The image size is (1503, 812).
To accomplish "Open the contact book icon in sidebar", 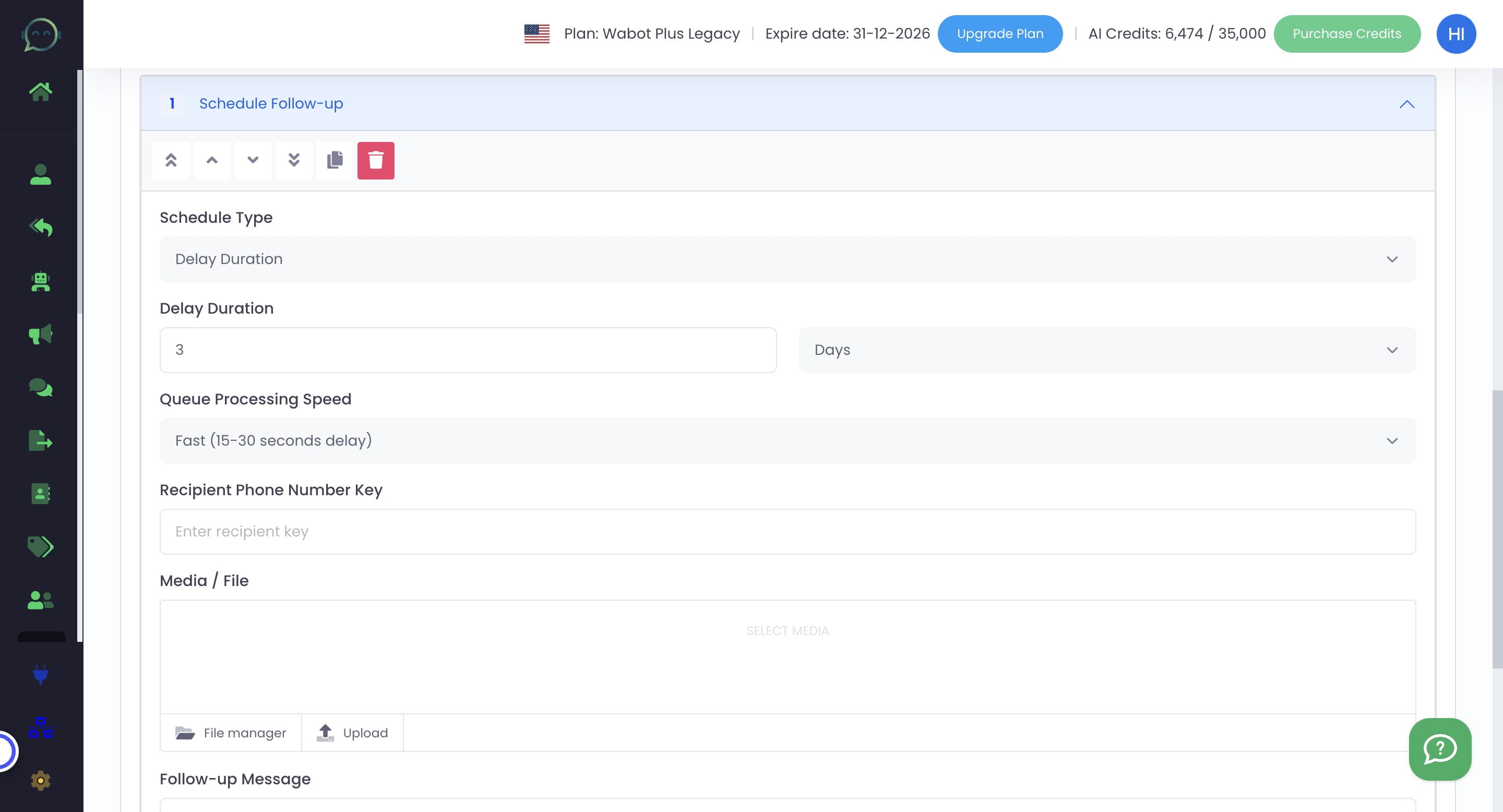I will point(40,494).
